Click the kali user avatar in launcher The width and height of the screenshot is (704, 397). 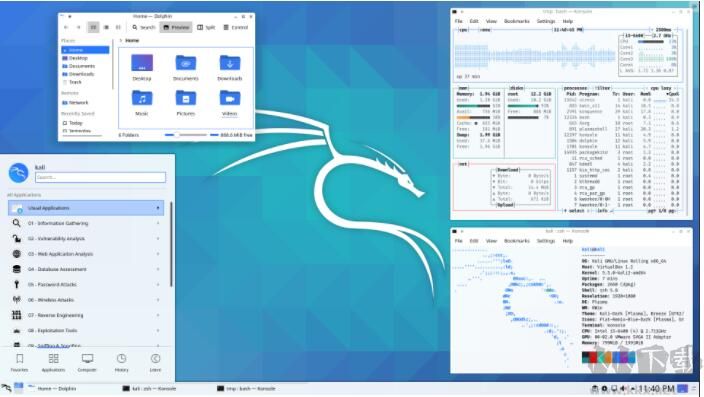tap(19, 173)
